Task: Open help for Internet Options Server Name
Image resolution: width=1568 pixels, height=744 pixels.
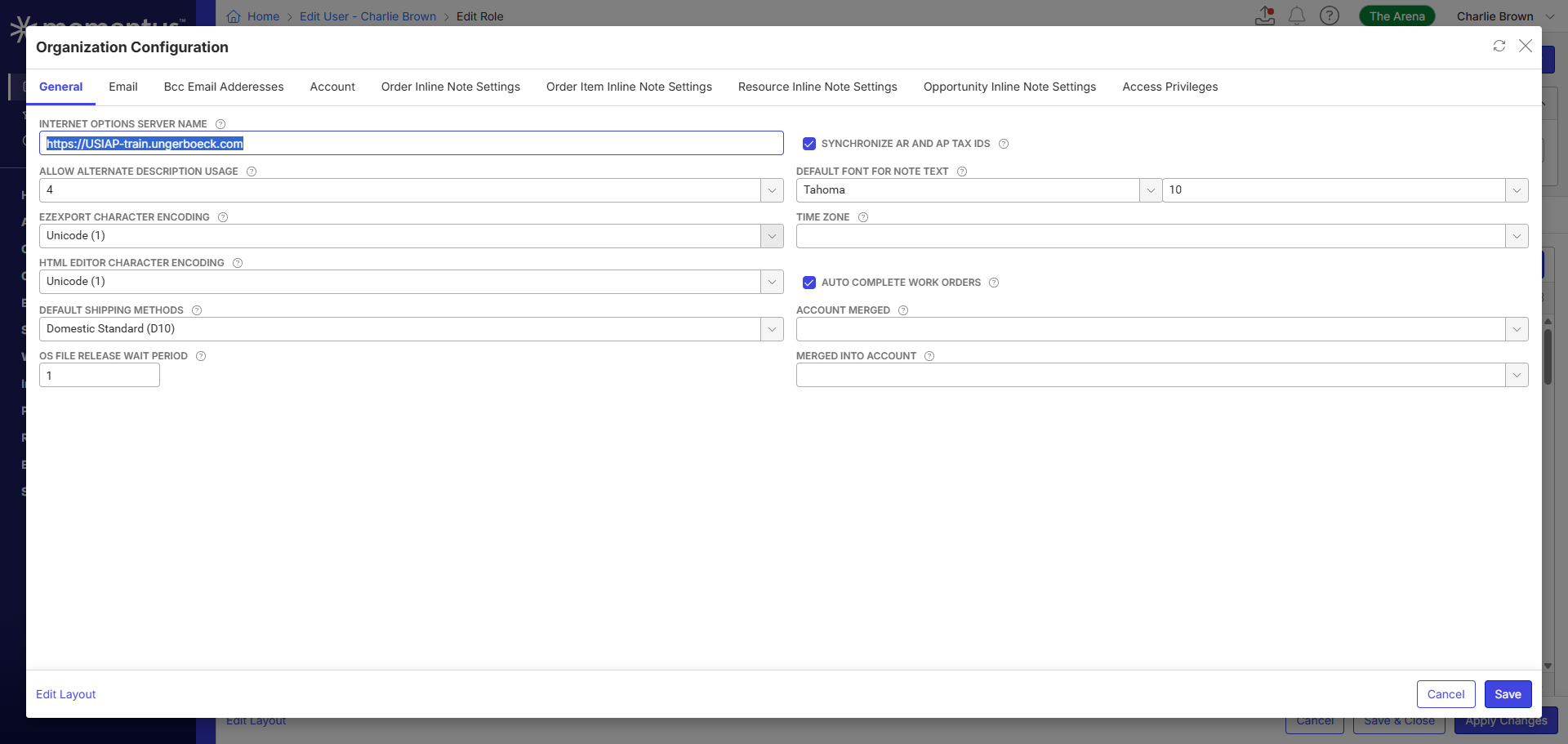Action: point(220,124)
